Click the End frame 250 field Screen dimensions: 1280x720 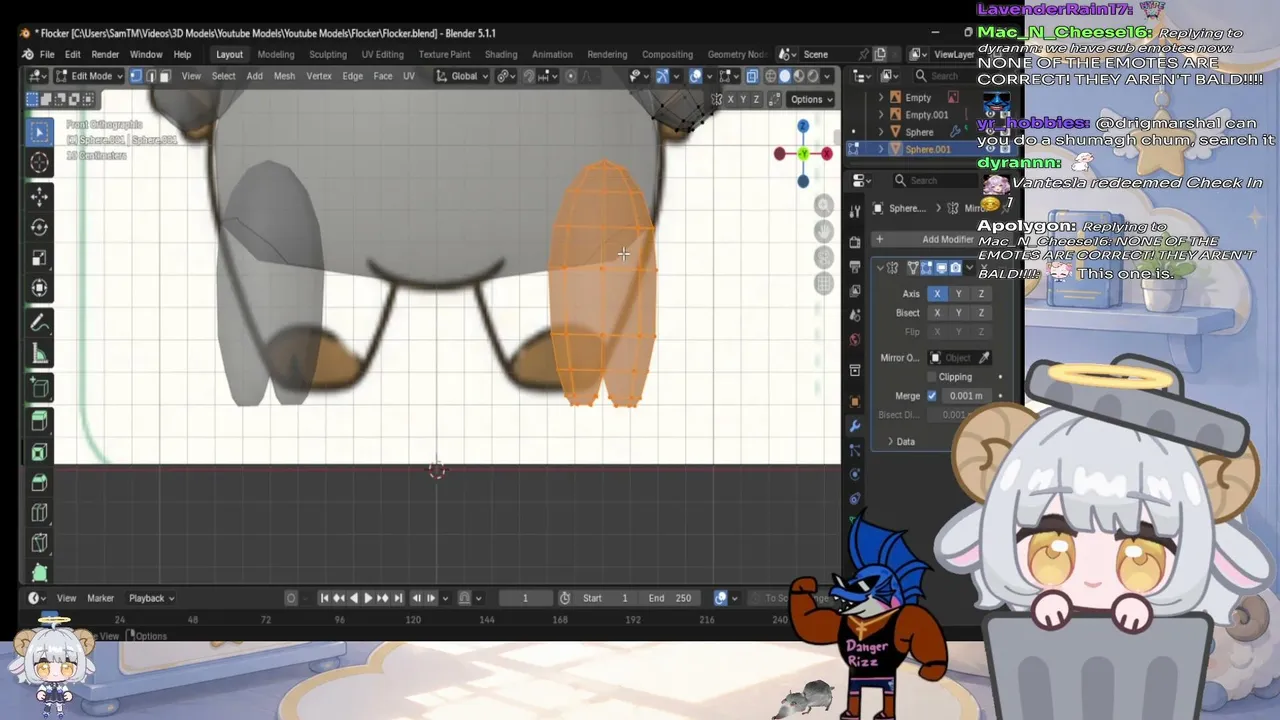click(670, 598)
